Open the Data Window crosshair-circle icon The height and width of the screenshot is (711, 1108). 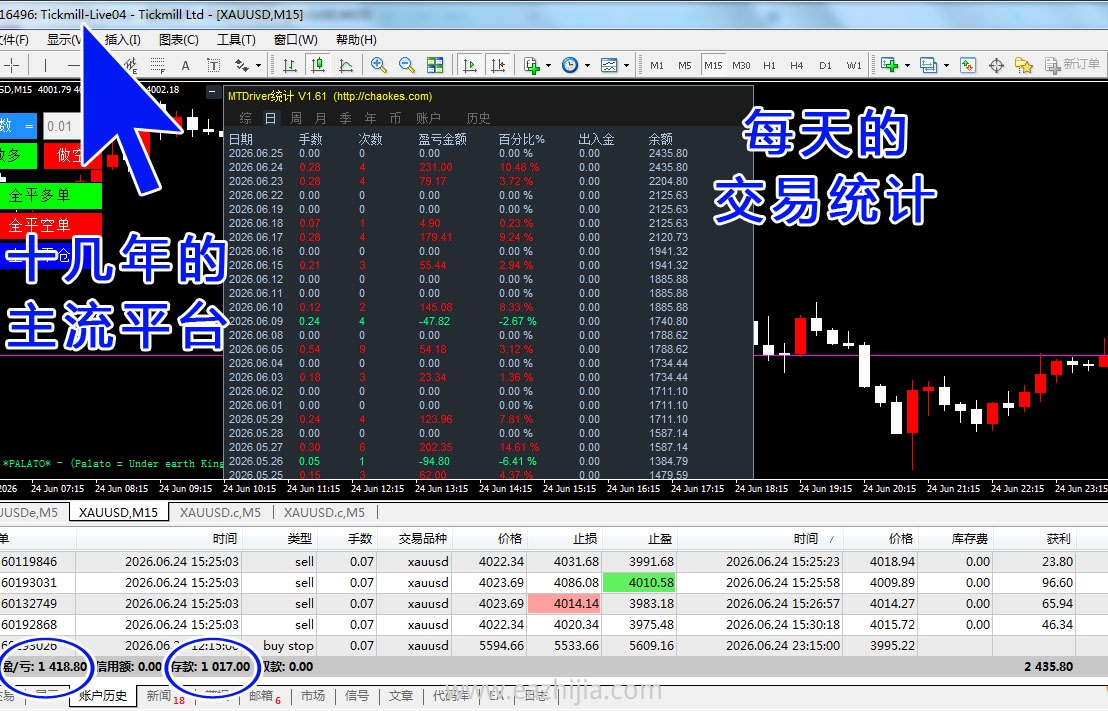tap(996, 66)
